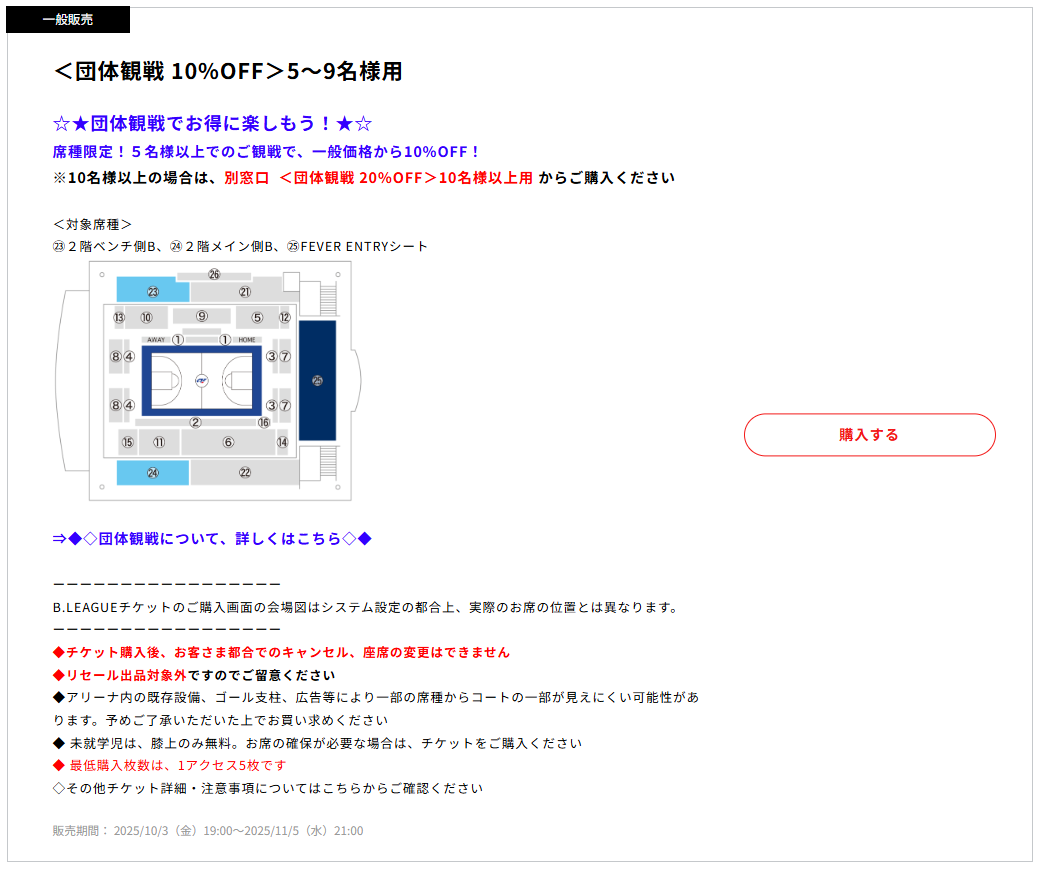The width and height of the screenshot is (1043, 872).
Task: Select light blue seat zone 24 on map
Action: coord(152,472)
